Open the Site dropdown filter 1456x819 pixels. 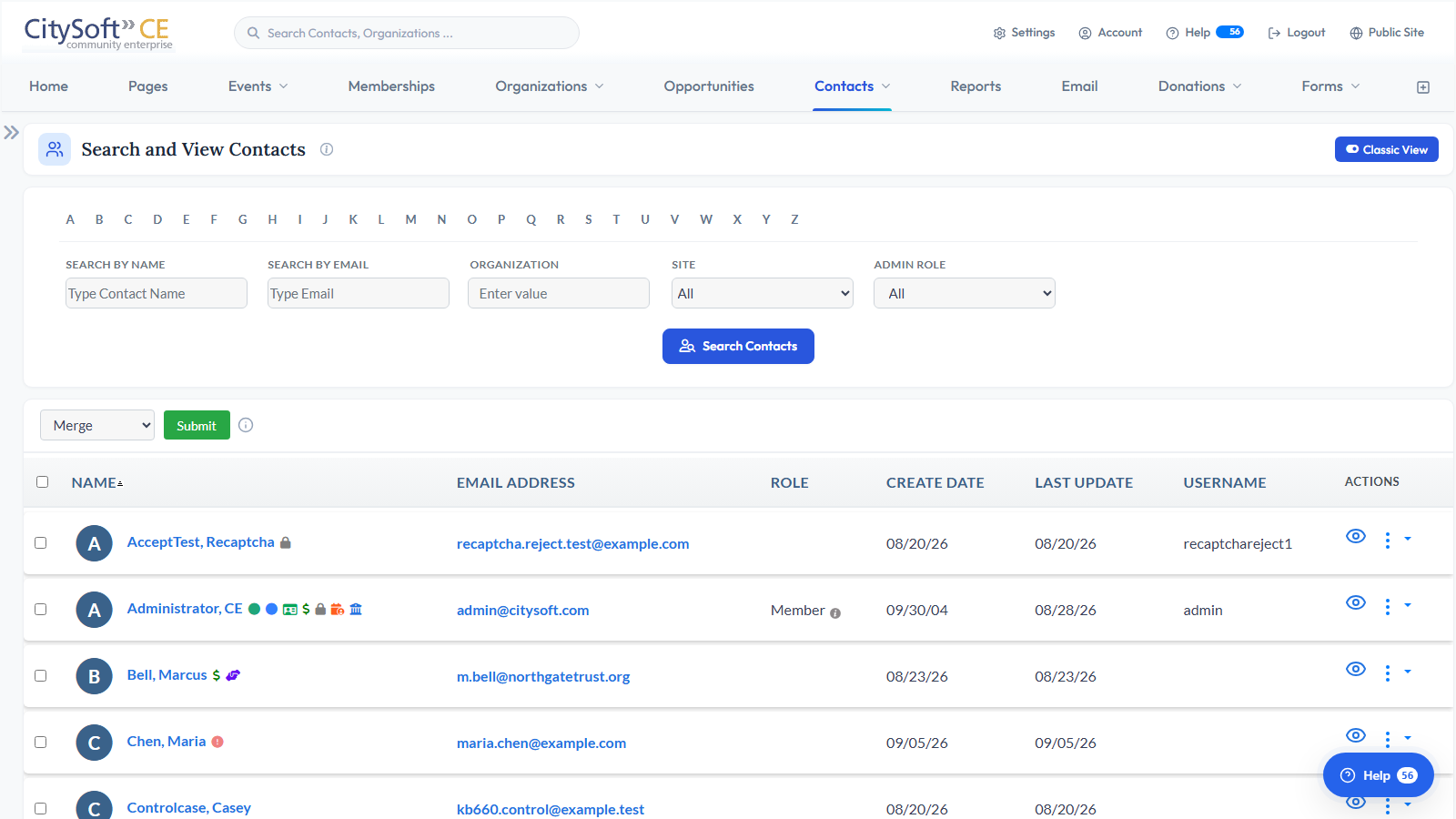(x=763, y=293)
